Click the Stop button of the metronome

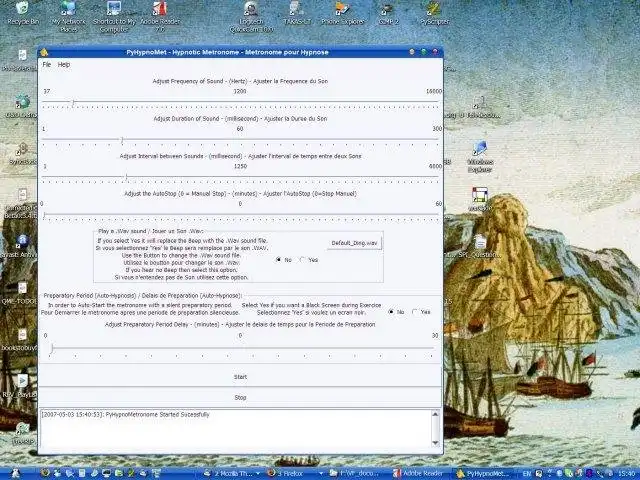pyautogui.click(x=240, y=397)
